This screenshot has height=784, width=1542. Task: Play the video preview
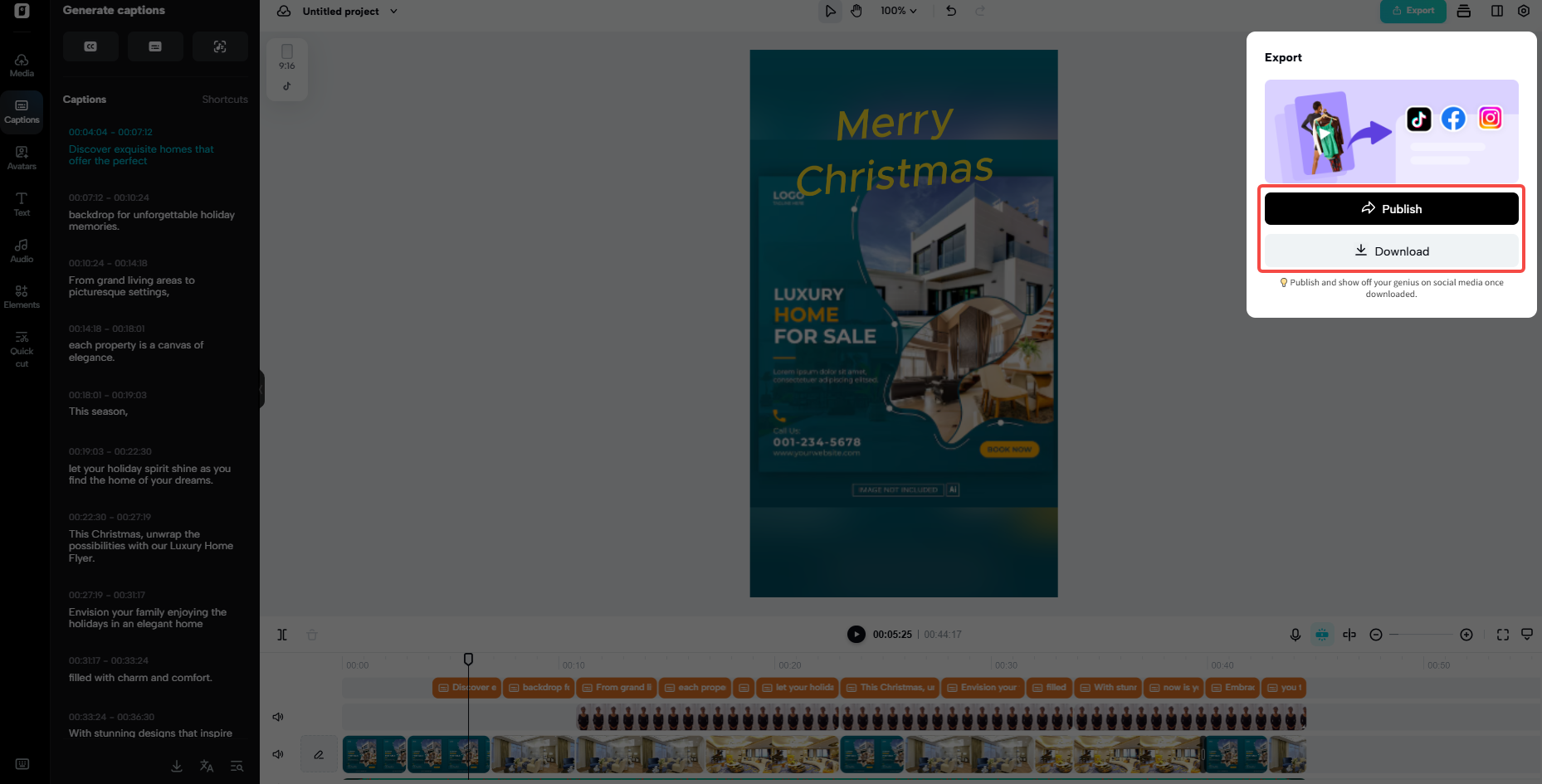coord(856,634)
